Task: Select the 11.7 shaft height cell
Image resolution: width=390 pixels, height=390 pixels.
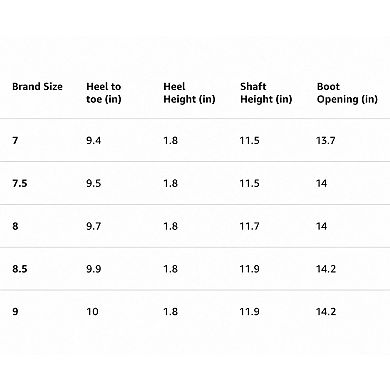Action: pyautogui.click(x=249, y=226)
